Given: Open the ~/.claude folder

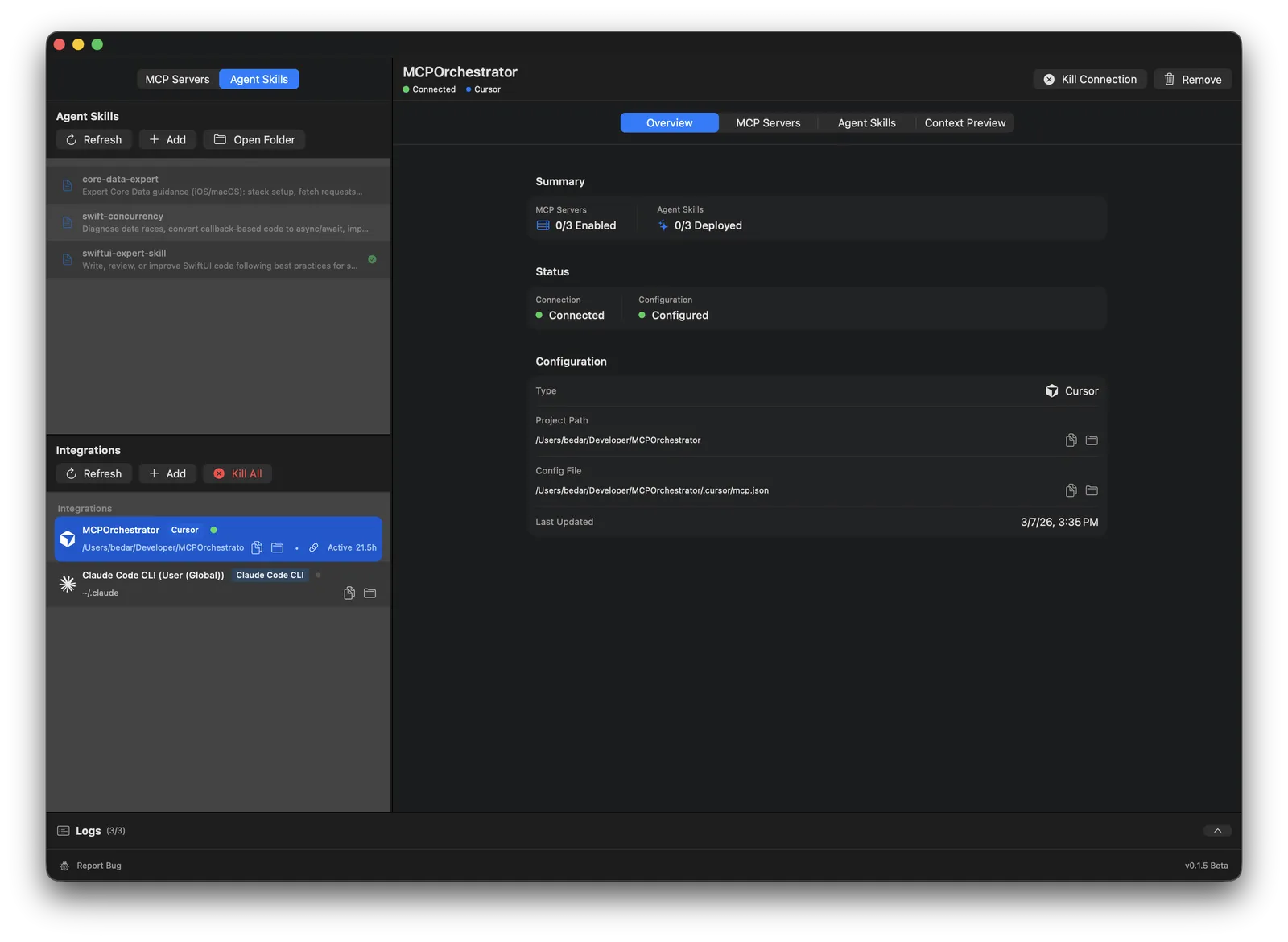Looking at the screenshot, I should 369,593.
